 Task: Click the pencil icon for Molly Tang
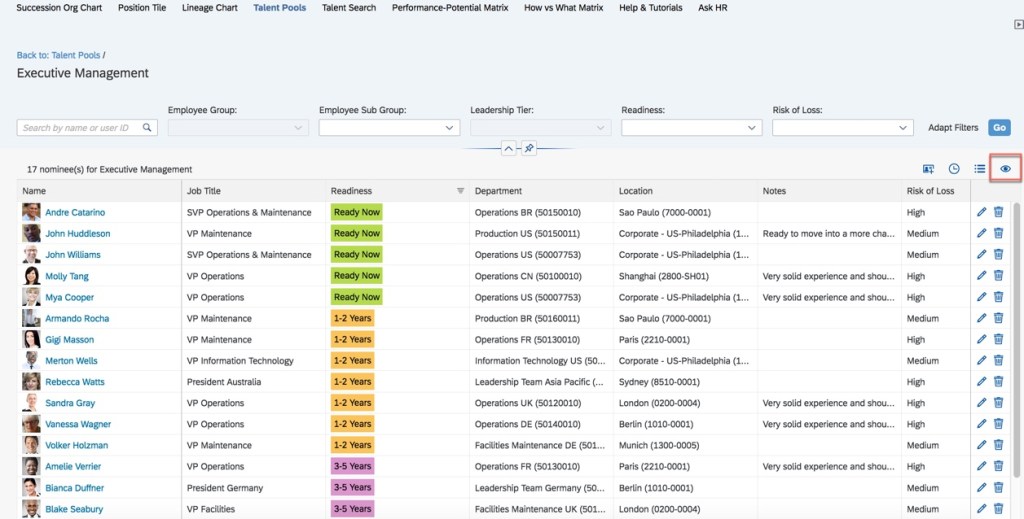coord(981,276)
